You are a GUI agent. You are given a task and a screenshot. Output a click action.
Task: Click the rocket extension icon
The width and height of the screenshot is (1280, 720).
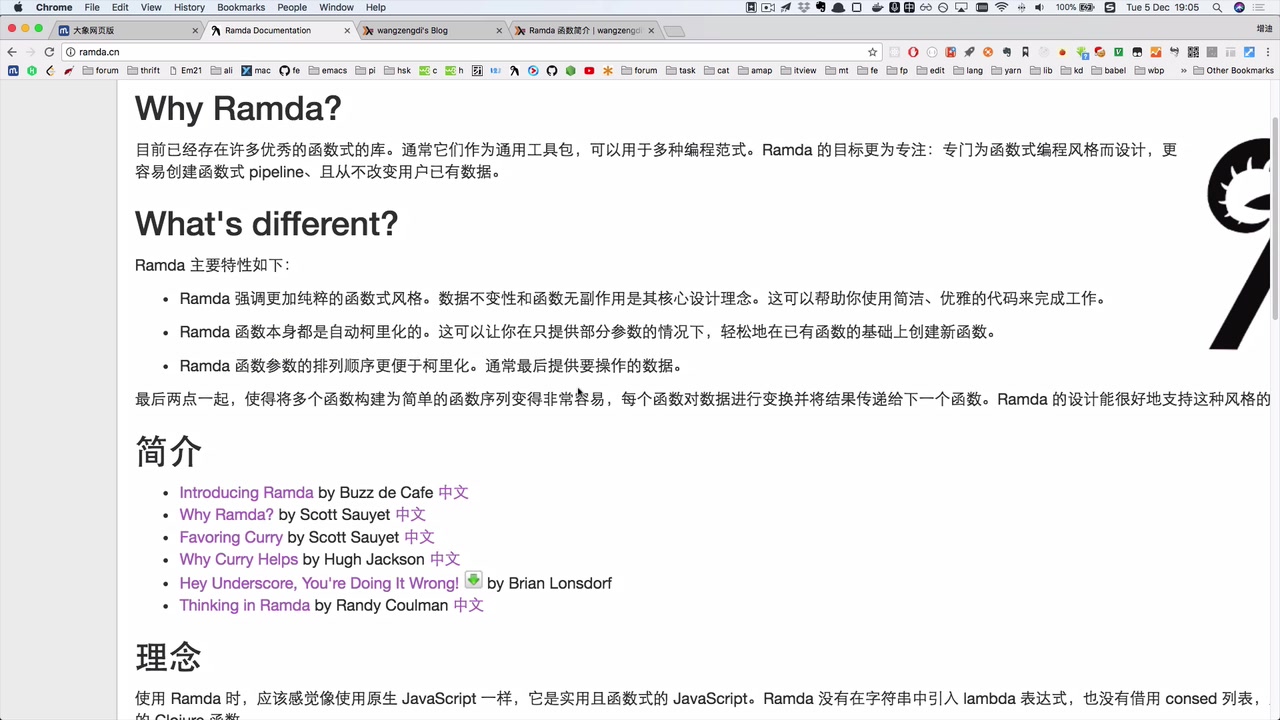pos(969,52)
